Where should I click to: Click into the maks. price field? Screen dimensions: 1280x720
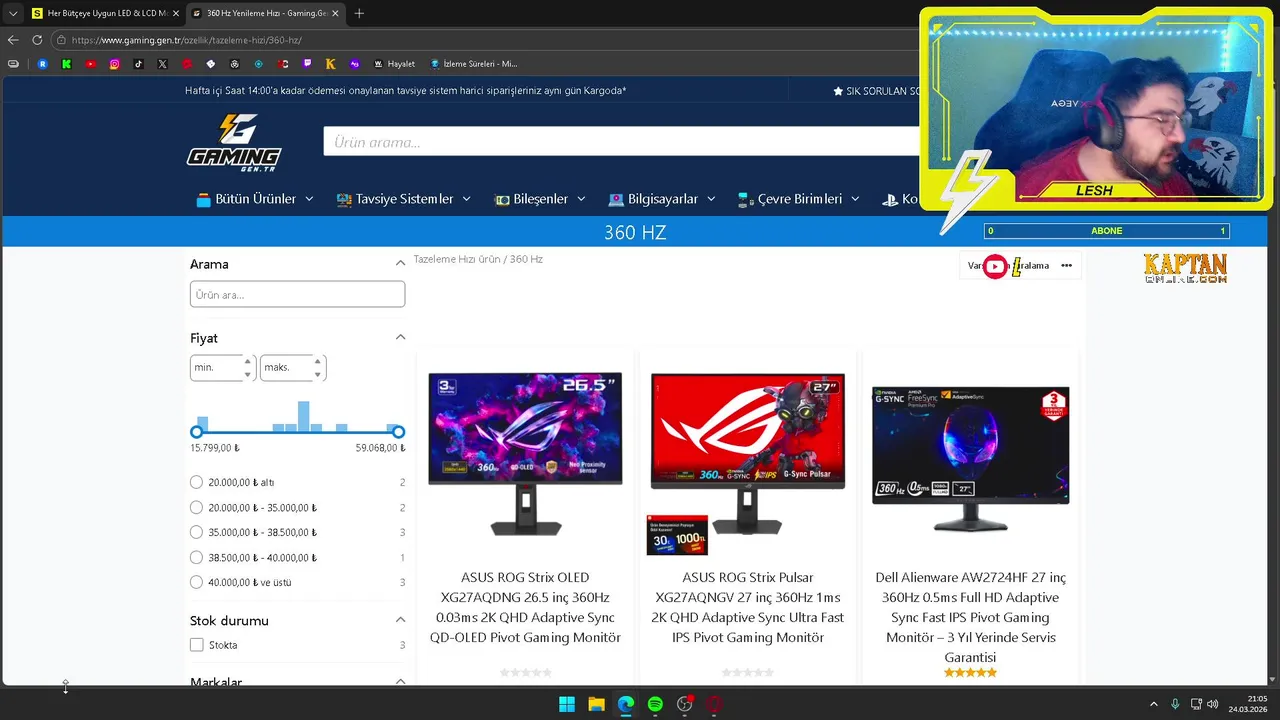pyautogui.click(x=293, y=367)
